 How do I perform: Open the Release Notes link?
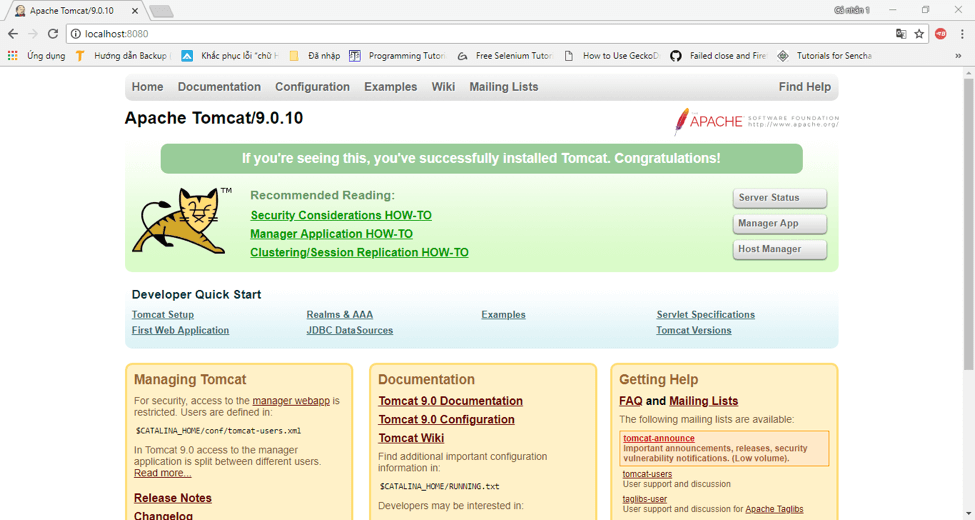173,498
